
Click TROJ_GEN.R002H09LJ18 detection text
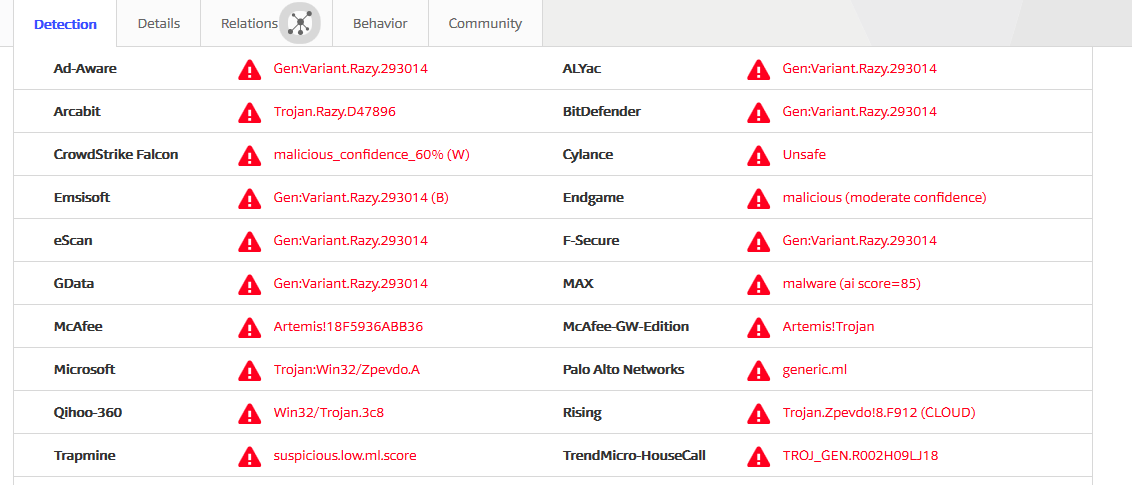tap(861, 455)
